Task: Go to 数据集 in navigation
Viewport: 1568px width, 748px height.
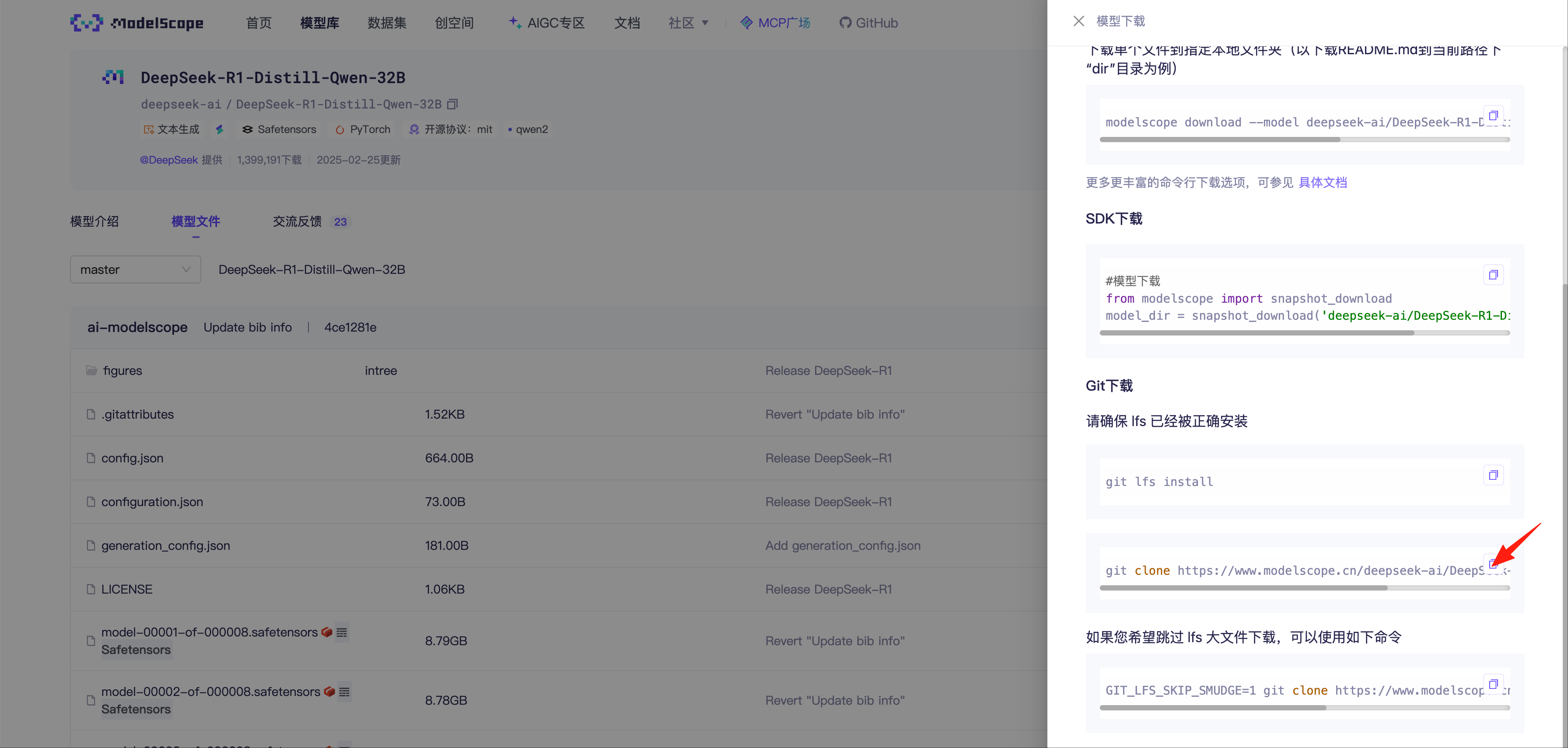Action: (x=386, y=23)
